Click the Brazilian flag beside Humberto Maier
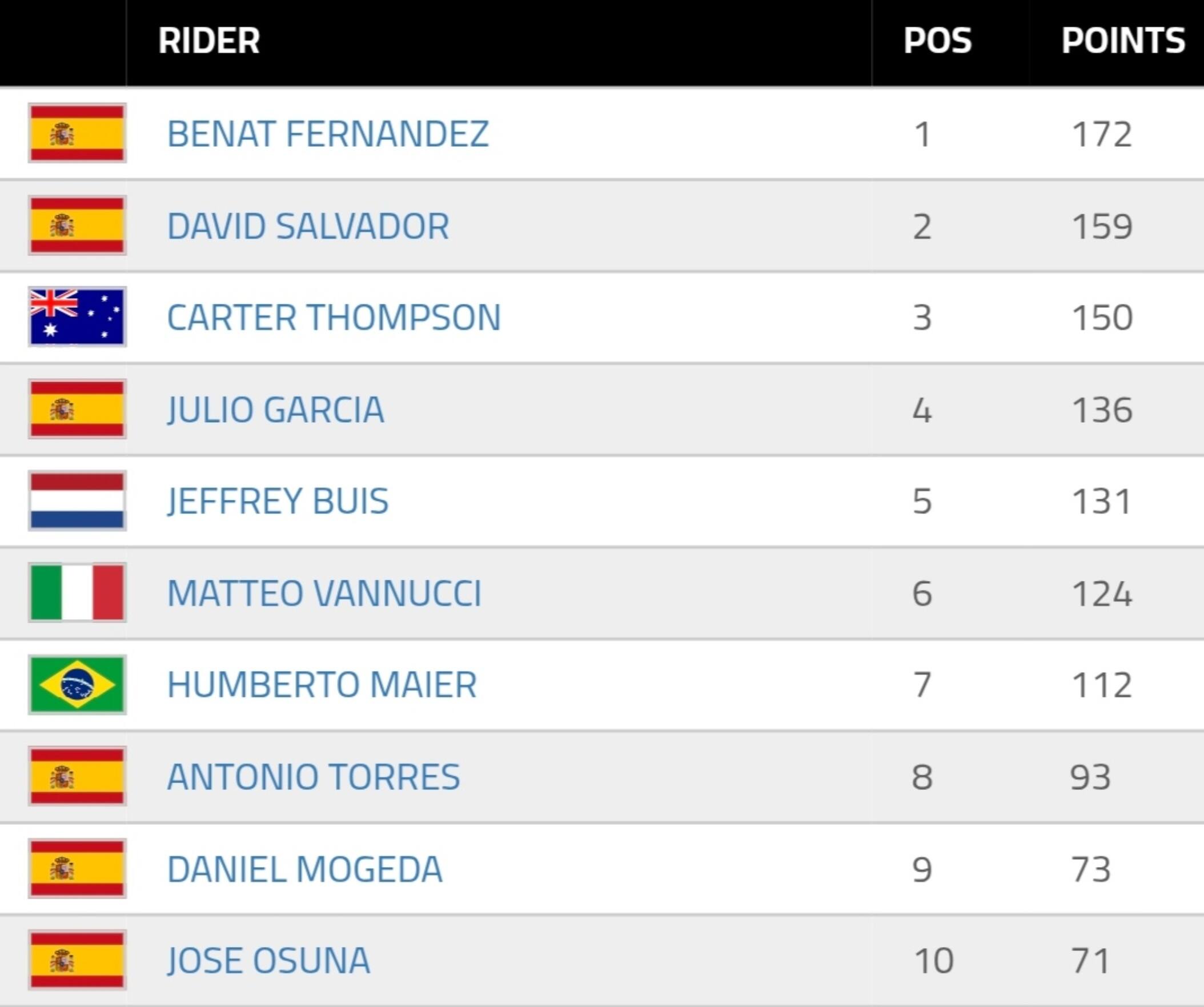The image size is (1204, 1007). [78, 684]
